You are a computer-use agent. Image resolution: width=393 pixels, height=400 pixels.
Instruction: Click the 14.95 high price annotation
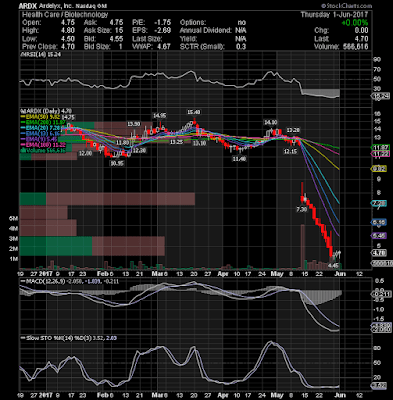(159, 116)
